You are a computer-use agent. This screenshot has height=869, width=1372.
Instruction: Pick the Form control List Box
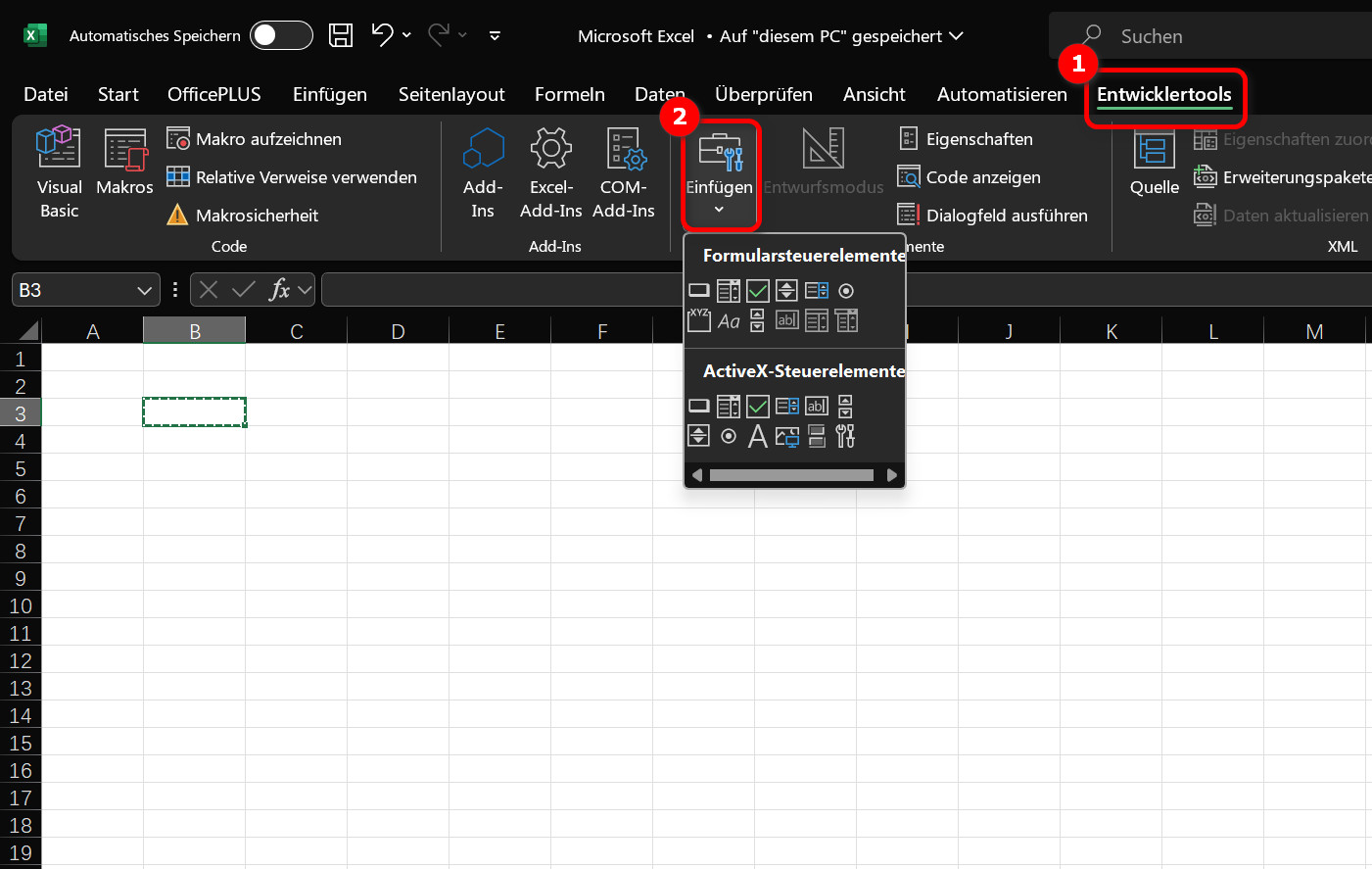pos(817,290)
